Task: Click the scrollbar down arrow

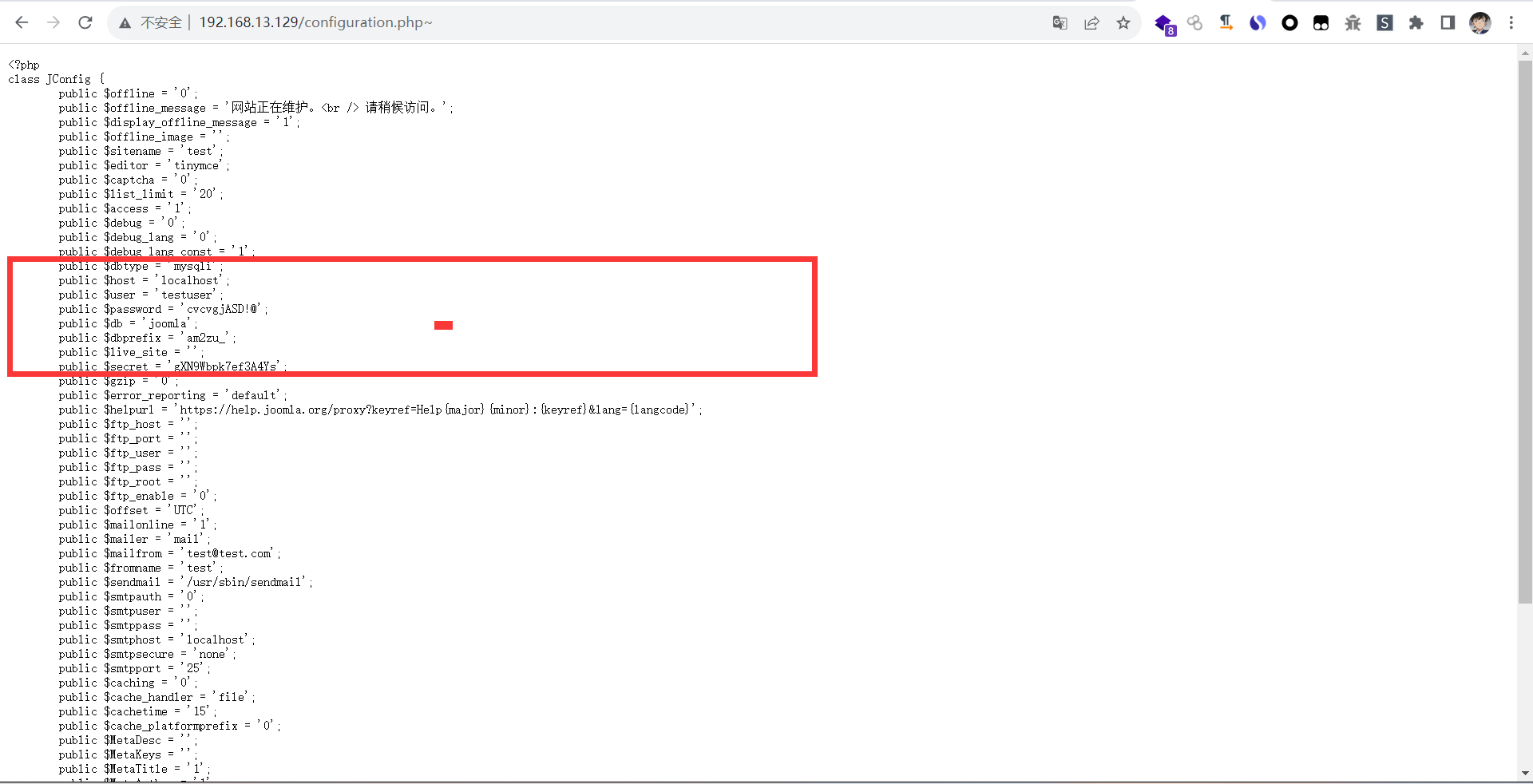Action: click(1525, 773)
